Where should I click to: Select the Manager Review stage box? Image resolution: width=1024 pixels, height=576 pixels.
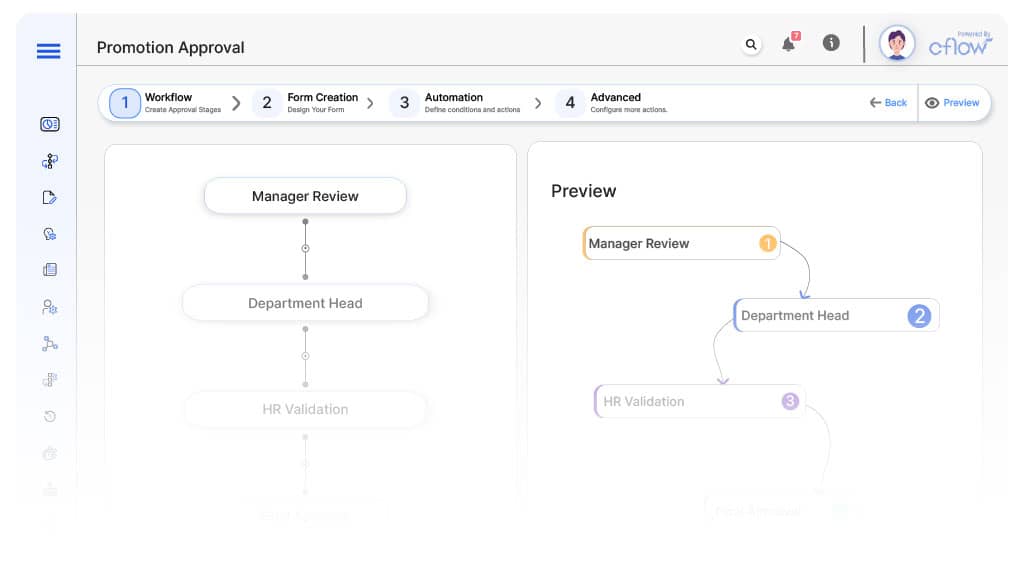(x=305, y=196)
